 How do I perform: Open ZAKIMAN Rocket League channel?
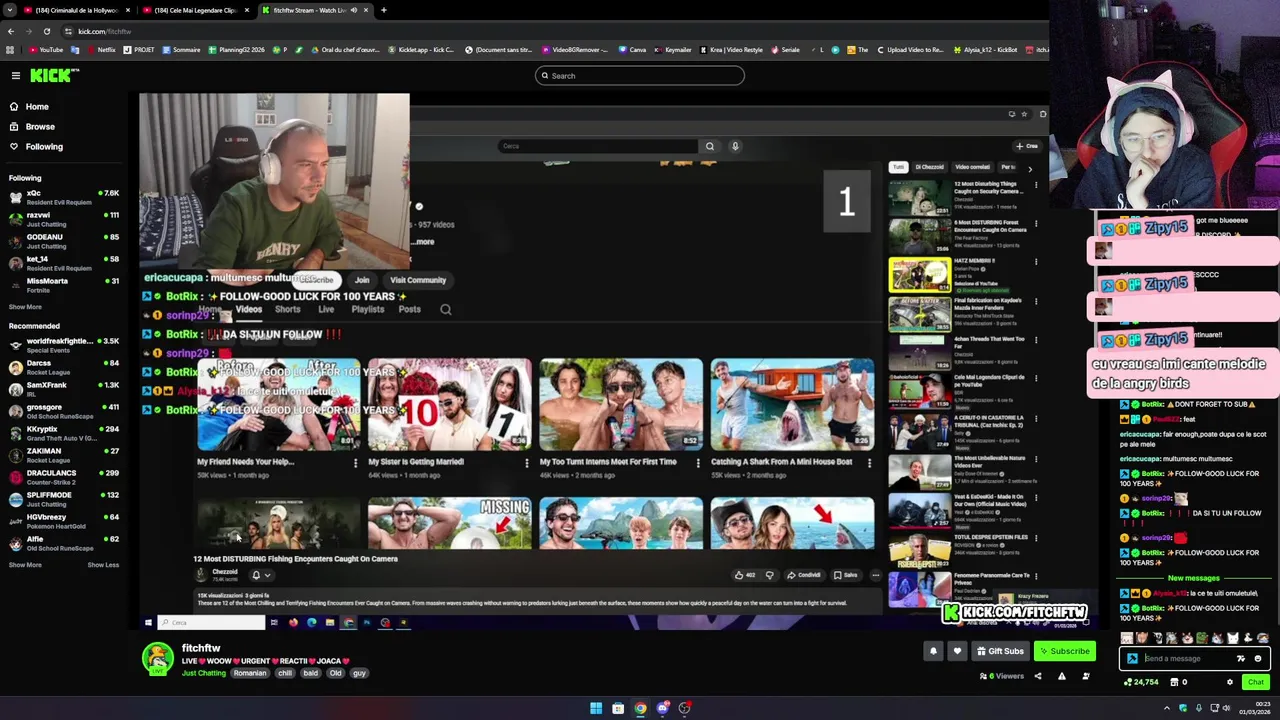[x=62, y=455]
